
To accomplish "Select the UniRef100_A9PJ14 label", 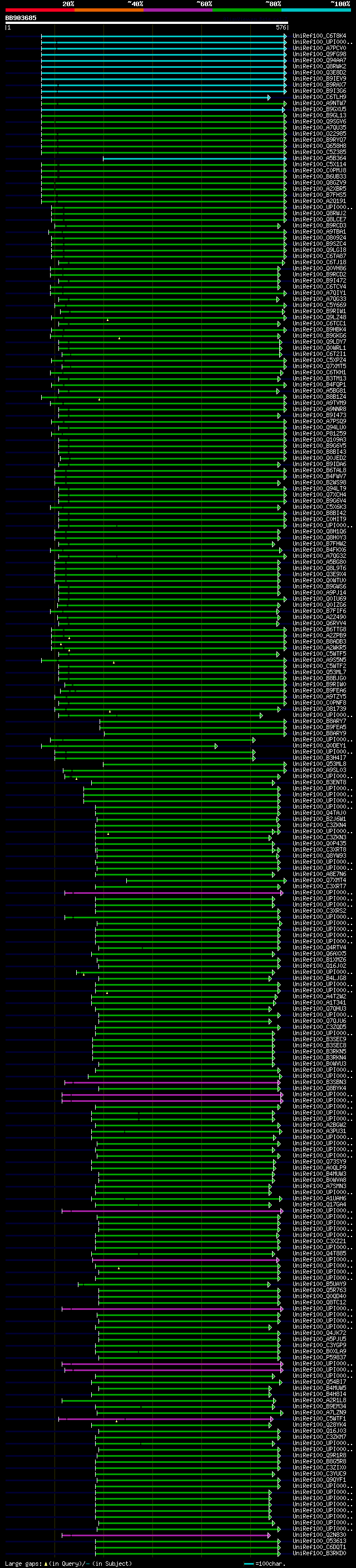I will point(319,592).
